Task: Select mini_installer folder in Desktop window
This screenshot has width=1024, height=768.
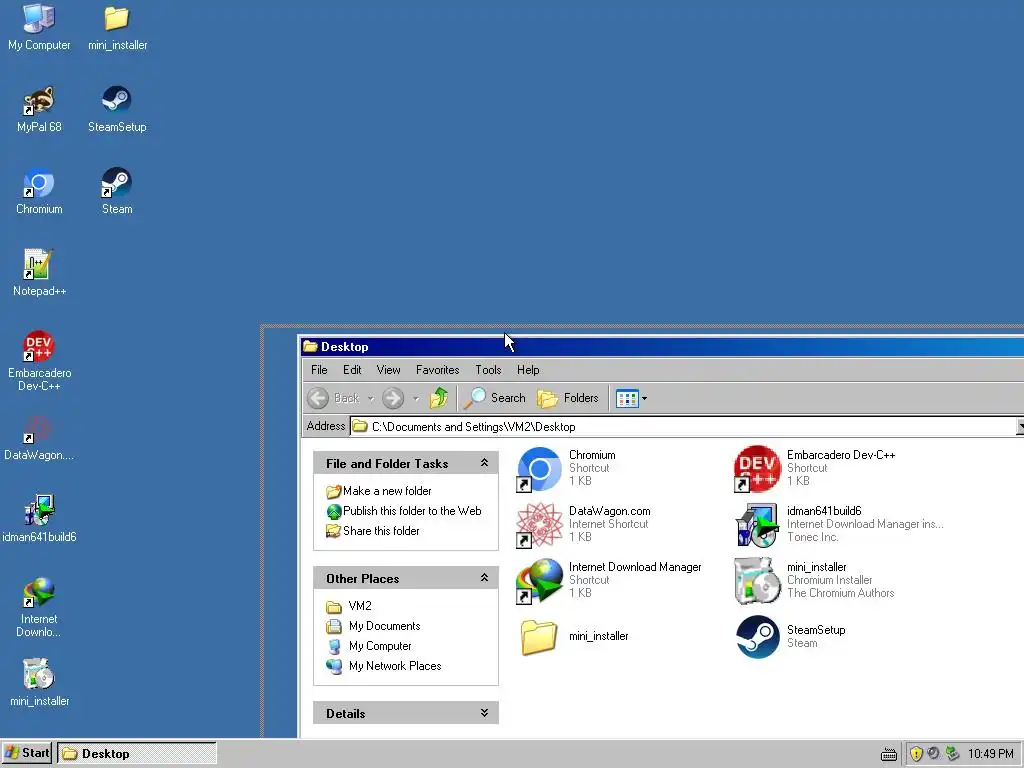Action: (575, 637)
